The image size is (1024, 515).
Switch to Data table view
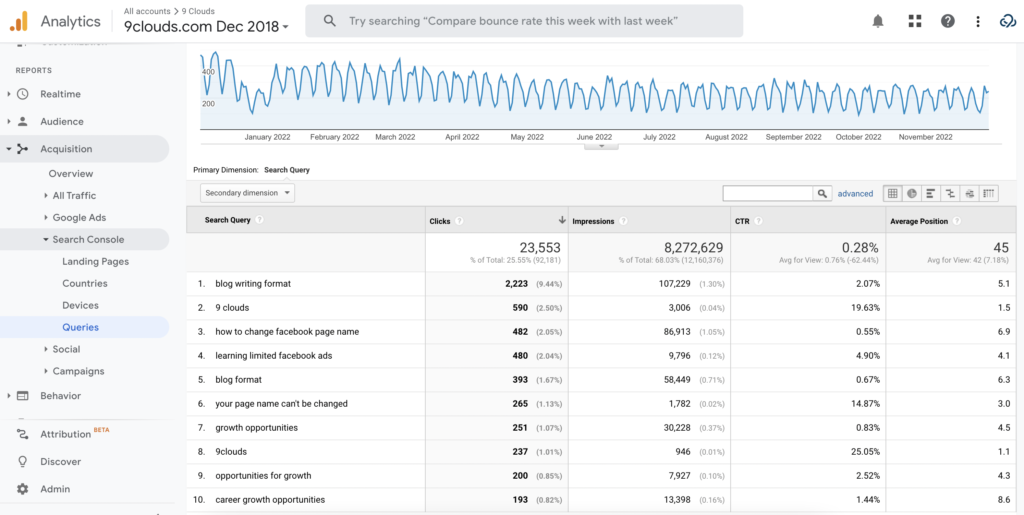(x=893, y=193)
